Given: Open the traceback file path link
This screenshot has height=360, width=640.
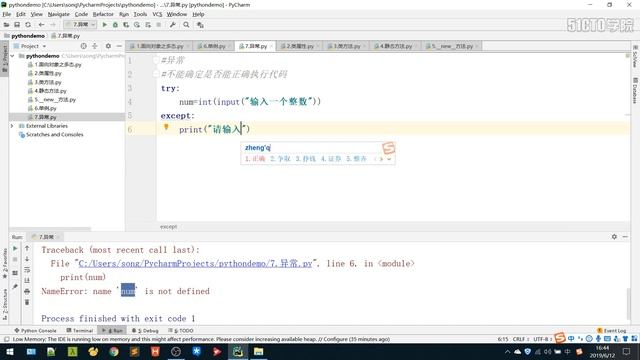Looking at the screenshot, I should [195, 264].
